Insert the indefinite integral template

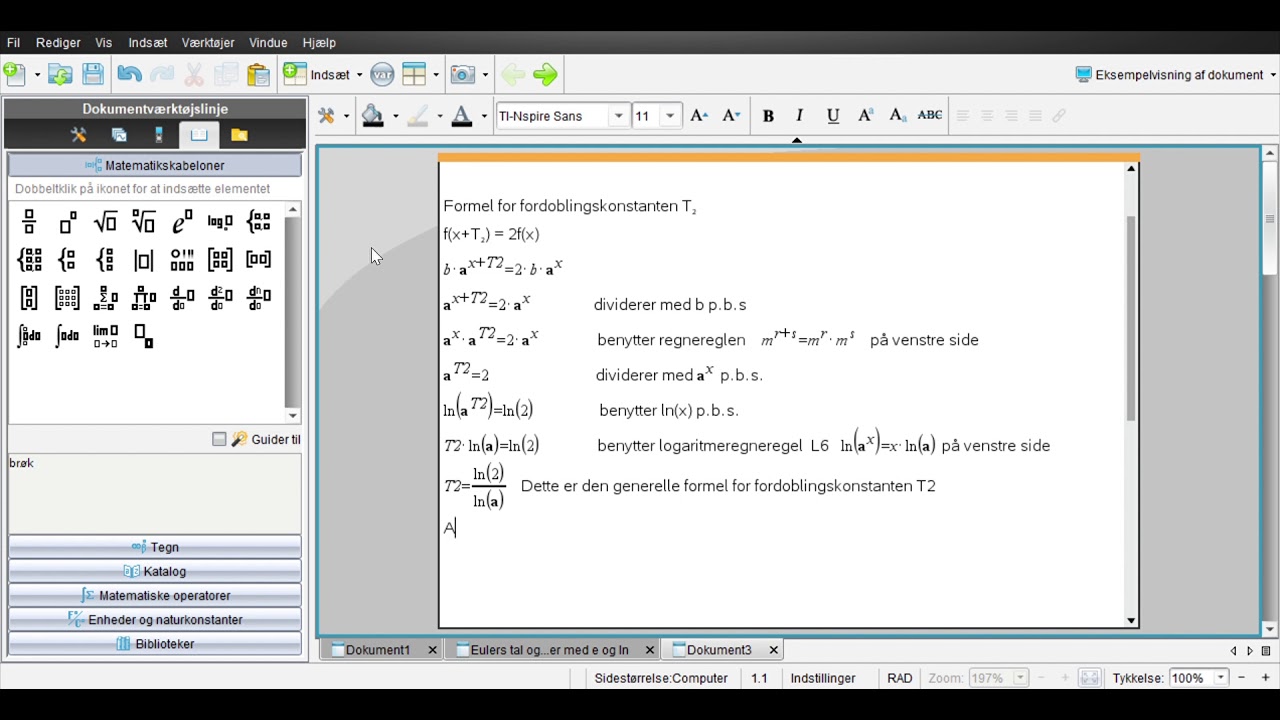pos(67,336)
